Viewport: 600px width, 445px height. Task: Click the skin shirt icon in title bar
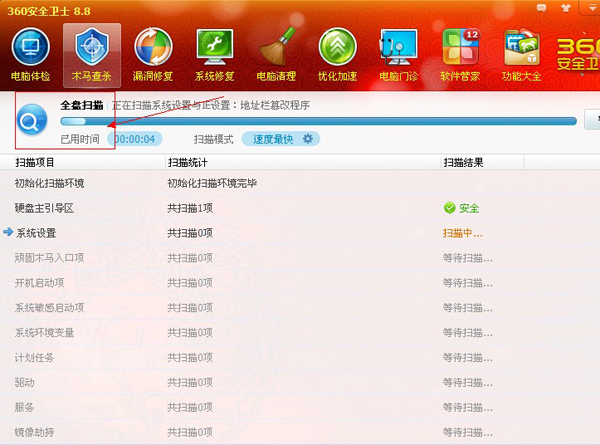(x=566, y=8)
